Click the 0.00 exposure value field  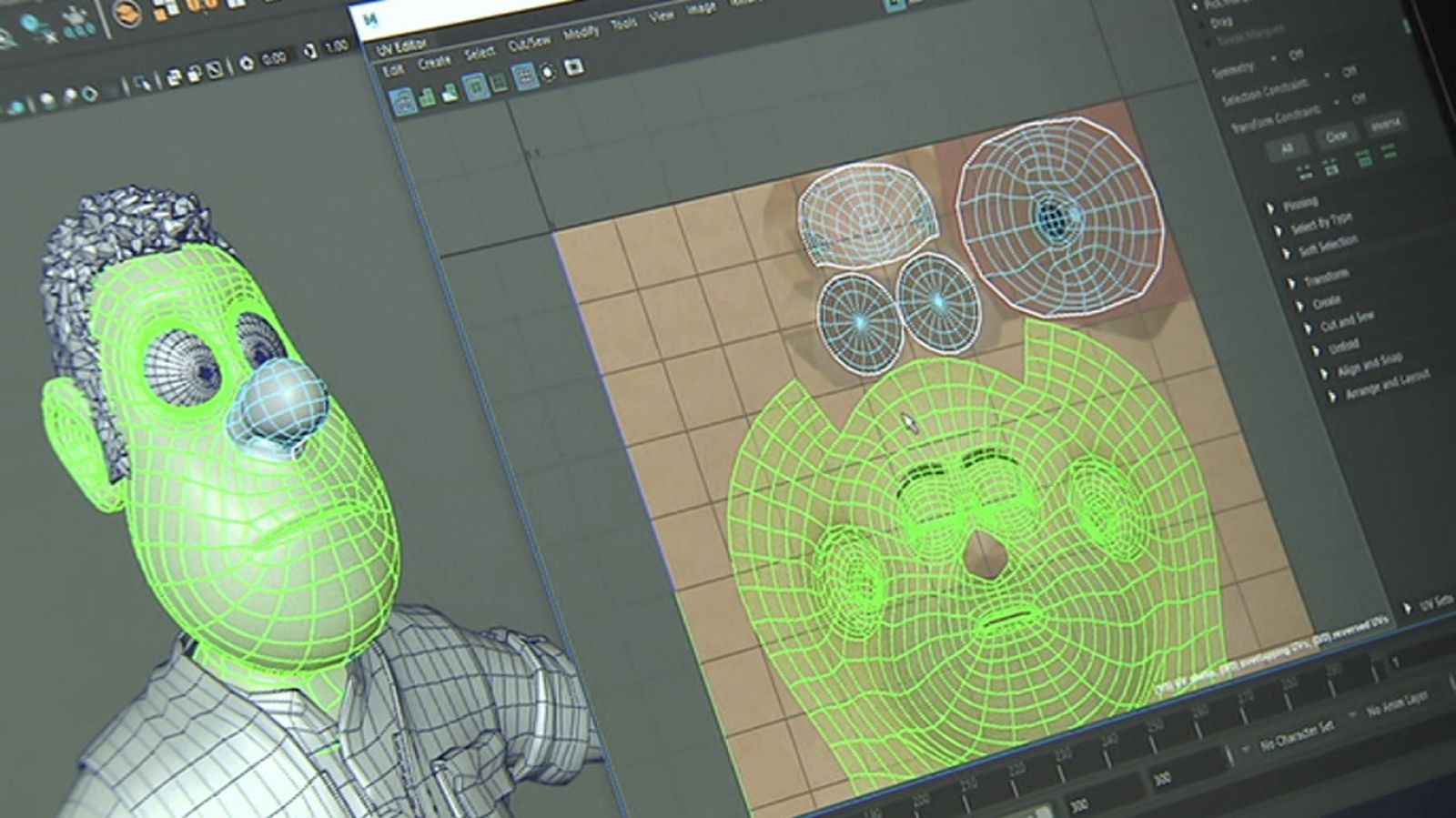coord(274,58)
